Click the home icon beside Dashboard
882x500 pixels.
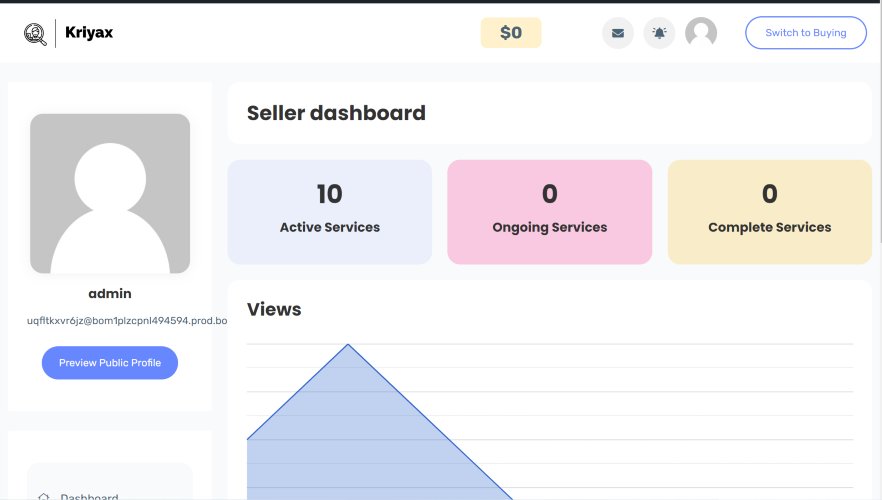coord(43,497)
